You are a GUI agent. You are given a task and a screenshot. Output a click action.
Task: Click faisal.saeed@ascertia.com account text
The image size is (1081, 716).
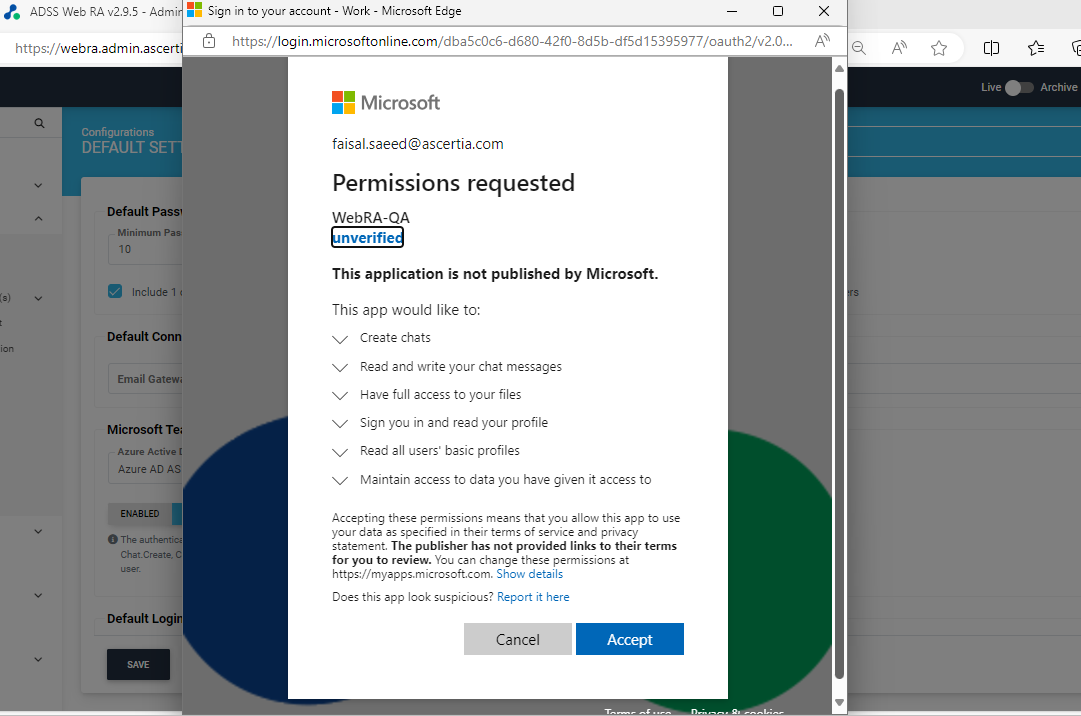[x=418, y=144]
